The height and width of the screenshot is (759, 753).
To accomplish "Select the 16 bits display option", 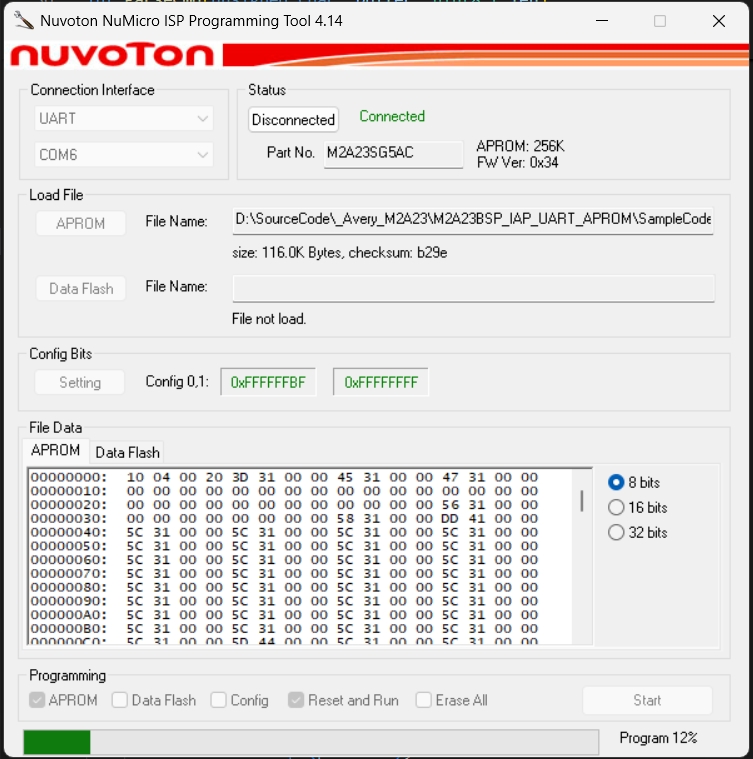I will point(616,507).
